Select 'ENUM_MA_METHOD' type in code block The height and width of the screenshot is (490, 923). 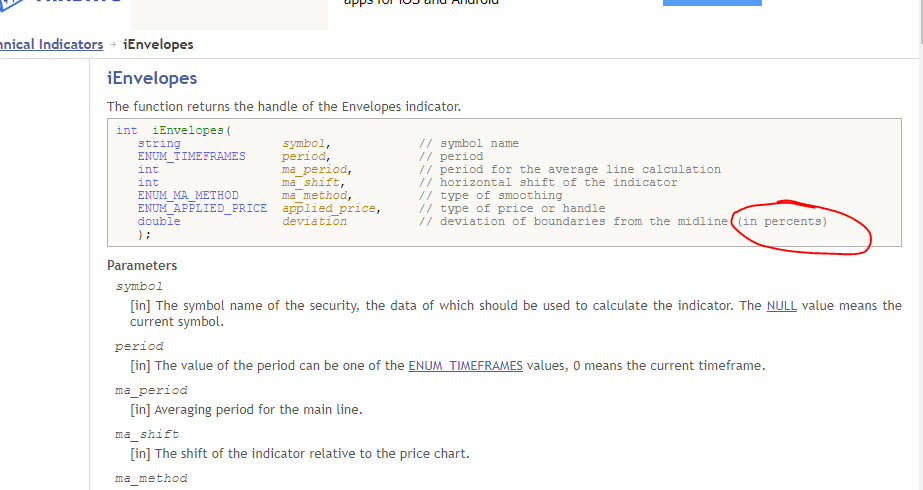tap(188, 195)
